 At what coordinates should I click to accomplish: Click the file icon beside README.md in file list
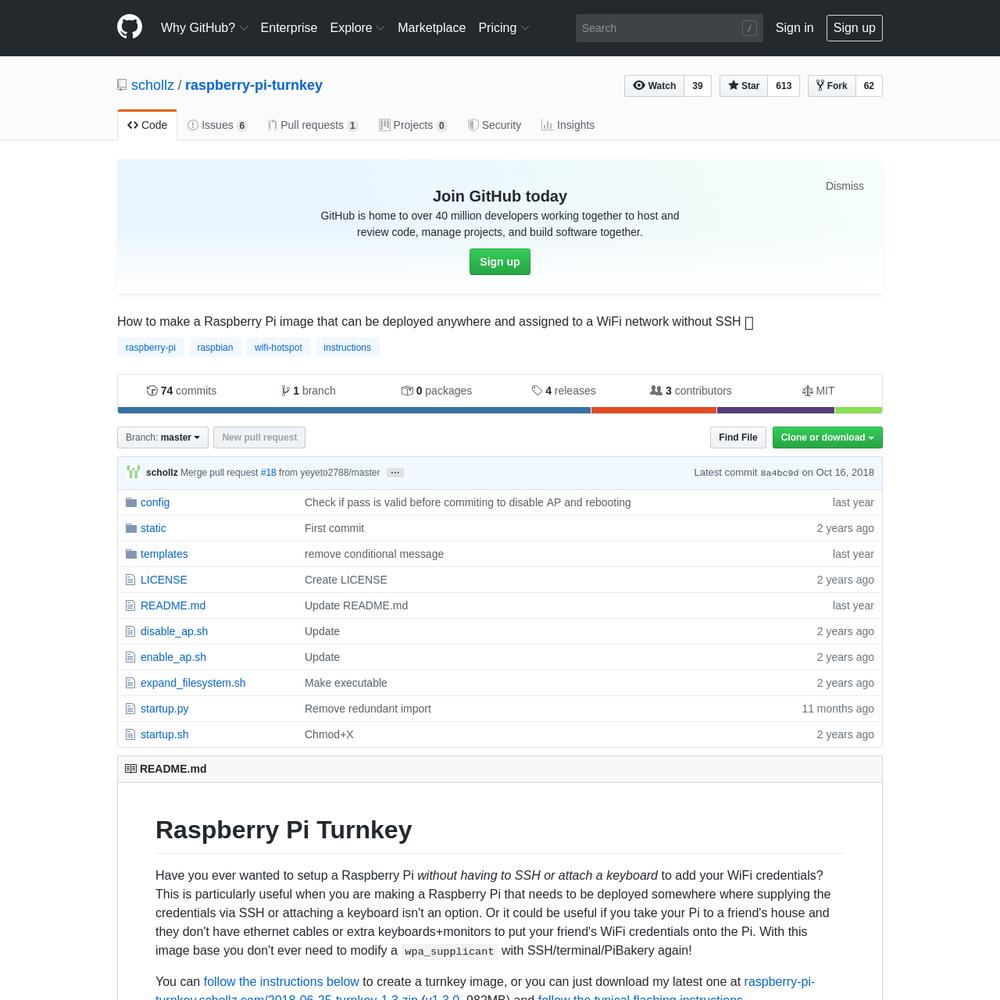tap(131, 606)
